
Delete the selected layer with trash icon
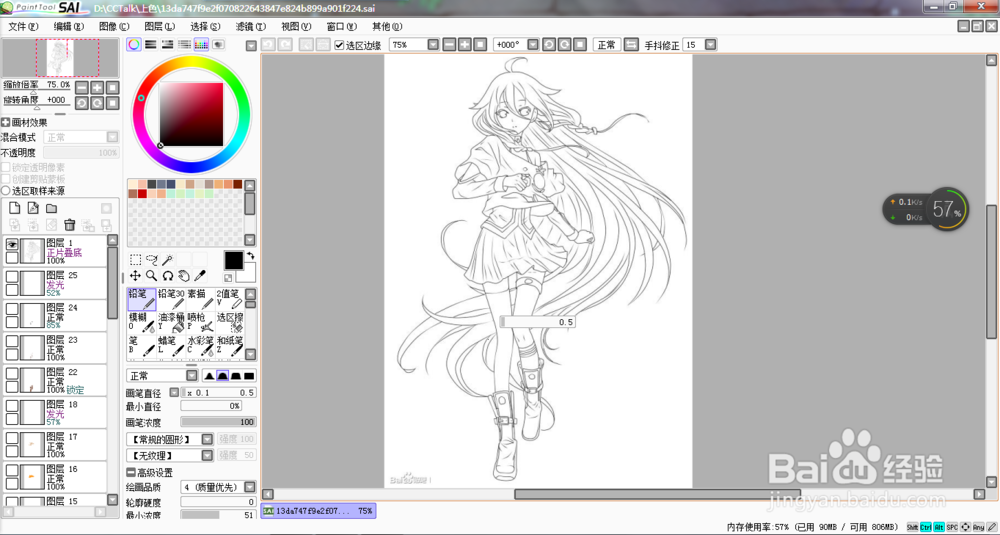tap(70, 224)
